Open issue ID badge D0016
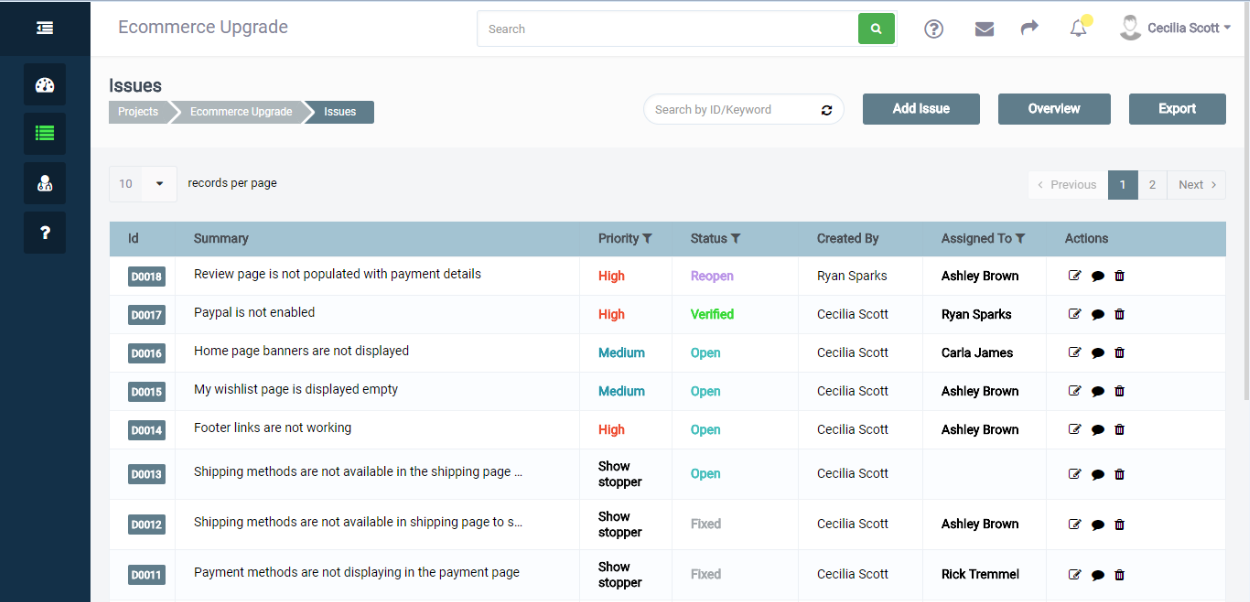The image size is (1250, 602). coord(146,354)
